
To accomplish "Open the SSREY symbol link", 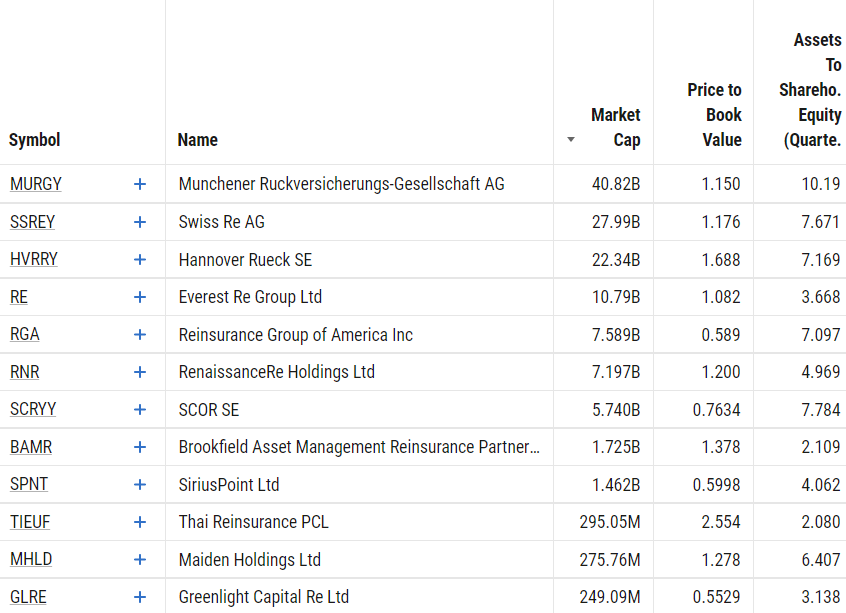I will coord(32,222).
